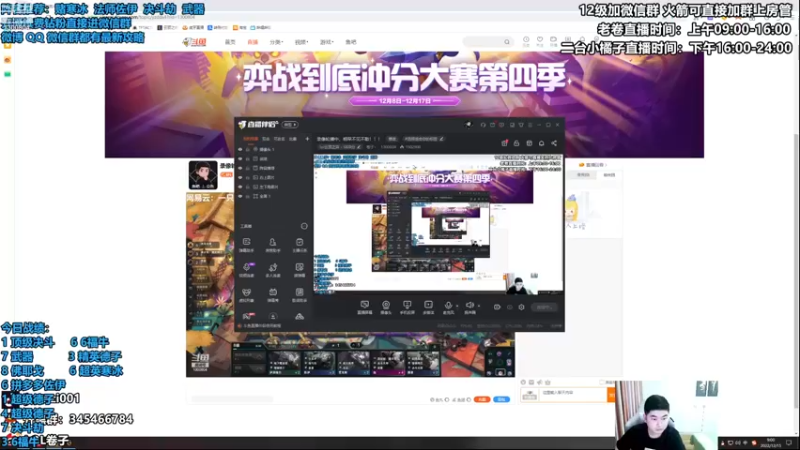This screenshot has width=800, height=450.
Task: Expand speaker options arrow
Action: 479,306
